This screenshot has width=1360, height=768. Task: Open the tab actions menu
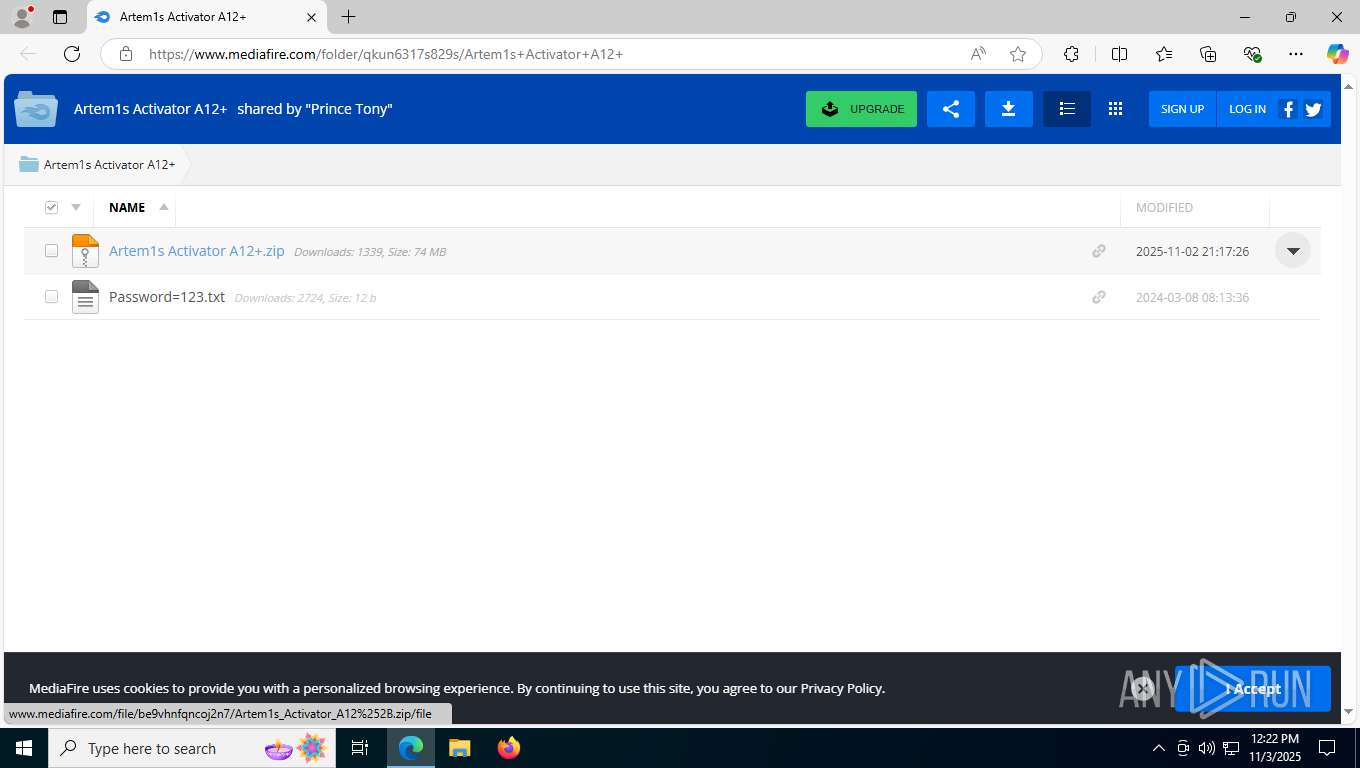60,17
